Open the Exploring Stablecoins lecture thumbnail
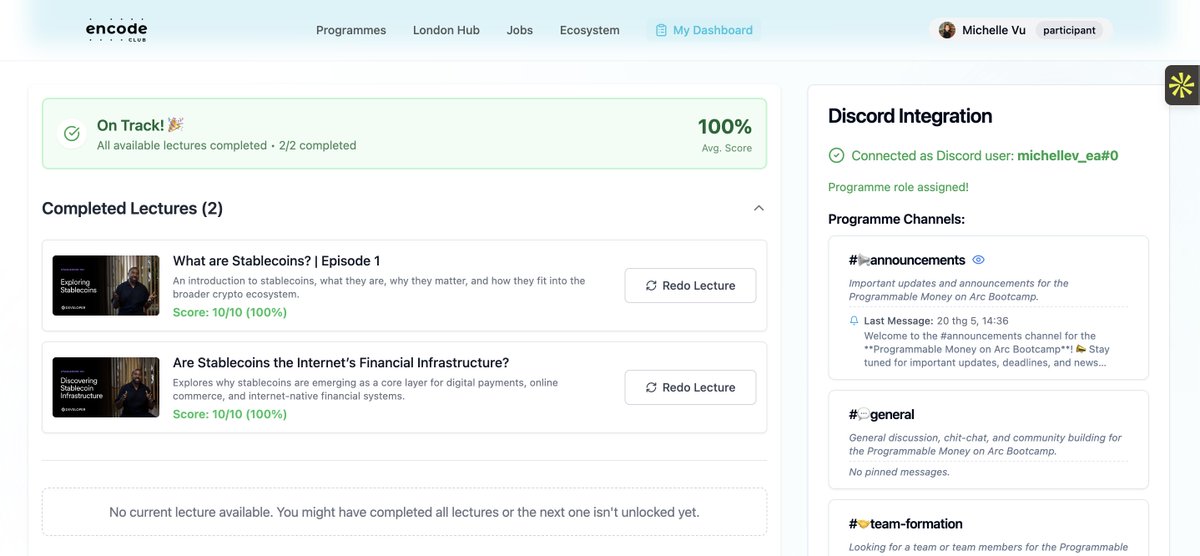The width and height of the screenshot is (1200, 556). point(106,285)
